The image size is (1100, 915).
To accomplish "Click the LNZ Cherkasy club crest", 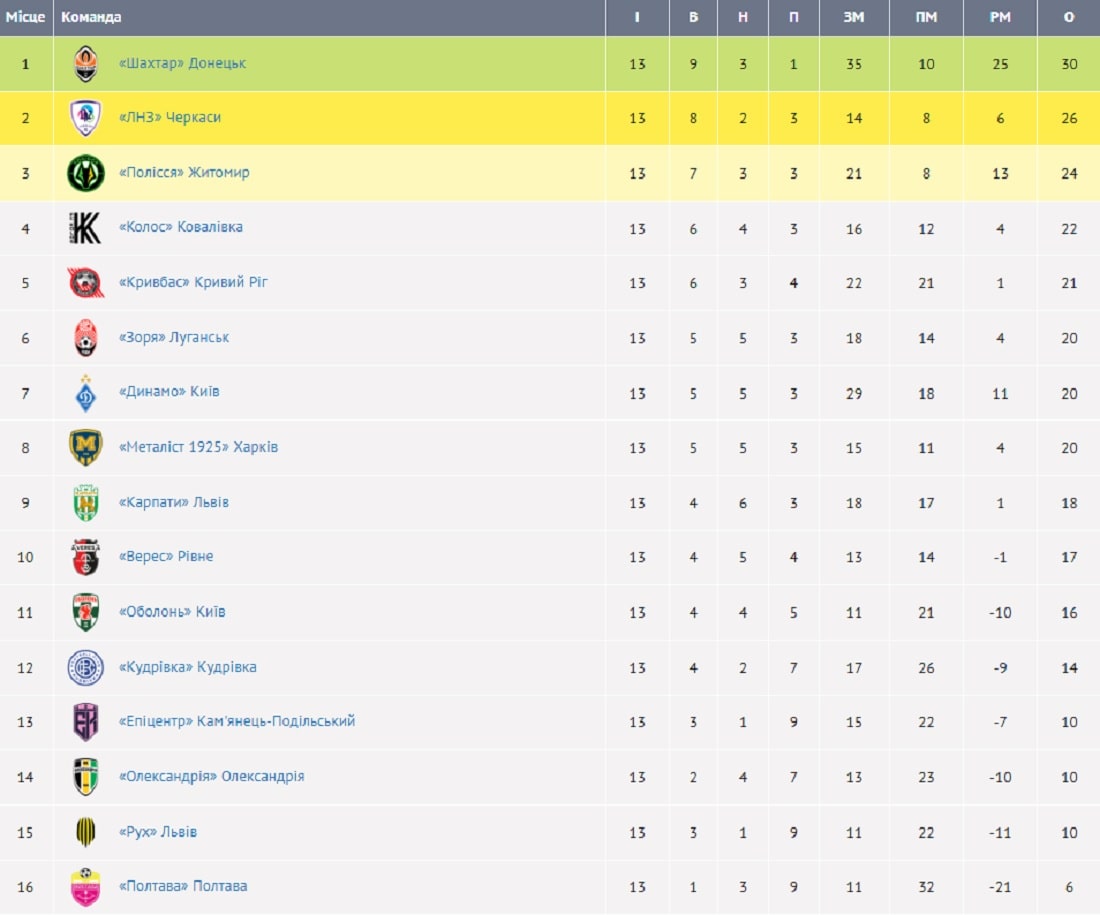I will 86,118.
